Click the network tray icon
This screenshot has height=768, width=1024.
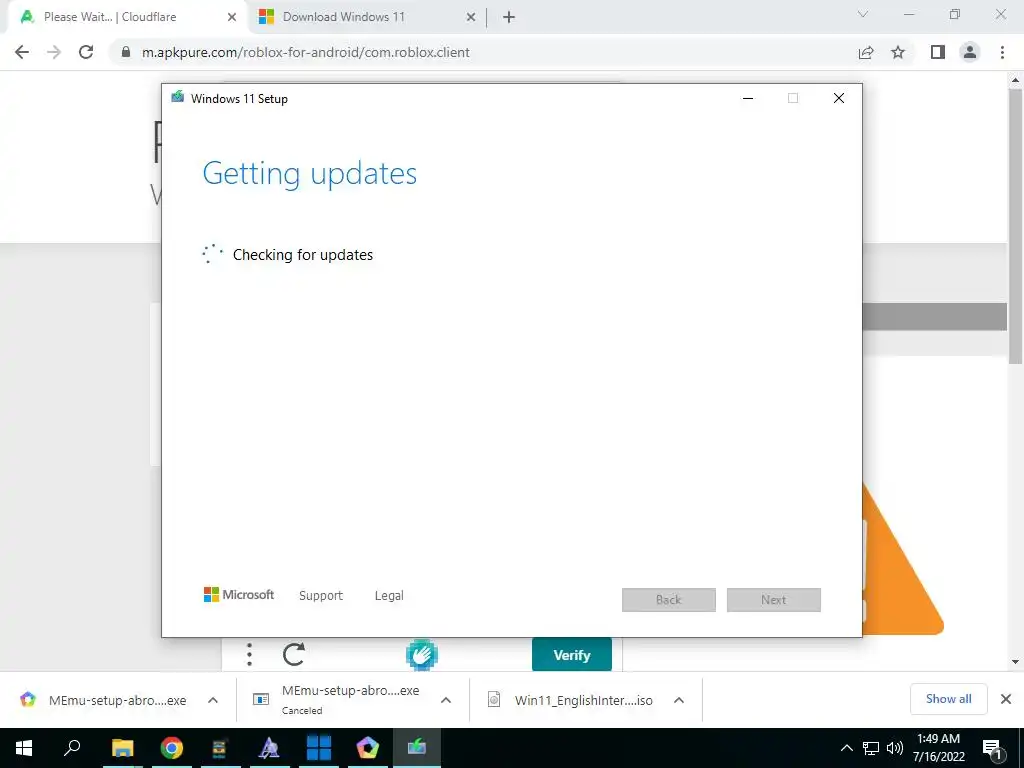click(x=871, y=748)
